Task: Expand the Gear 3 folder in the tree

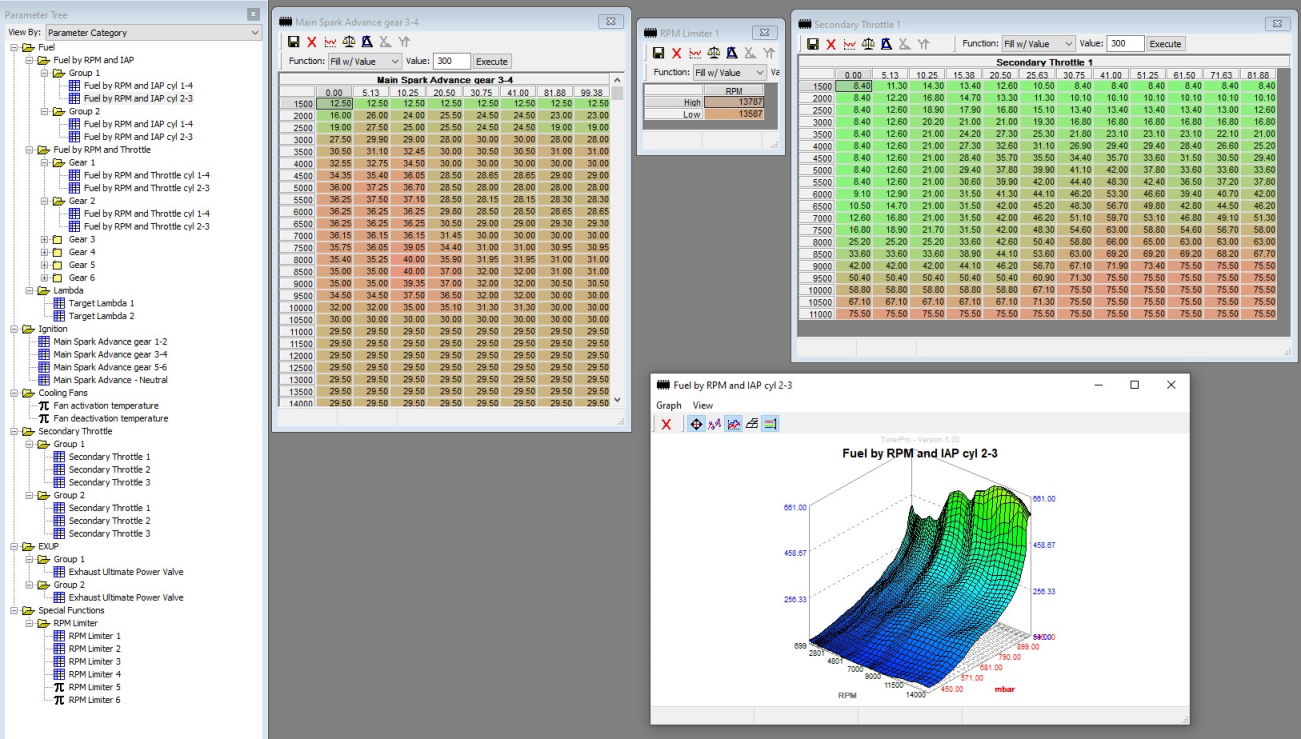Action: point(45,240)
